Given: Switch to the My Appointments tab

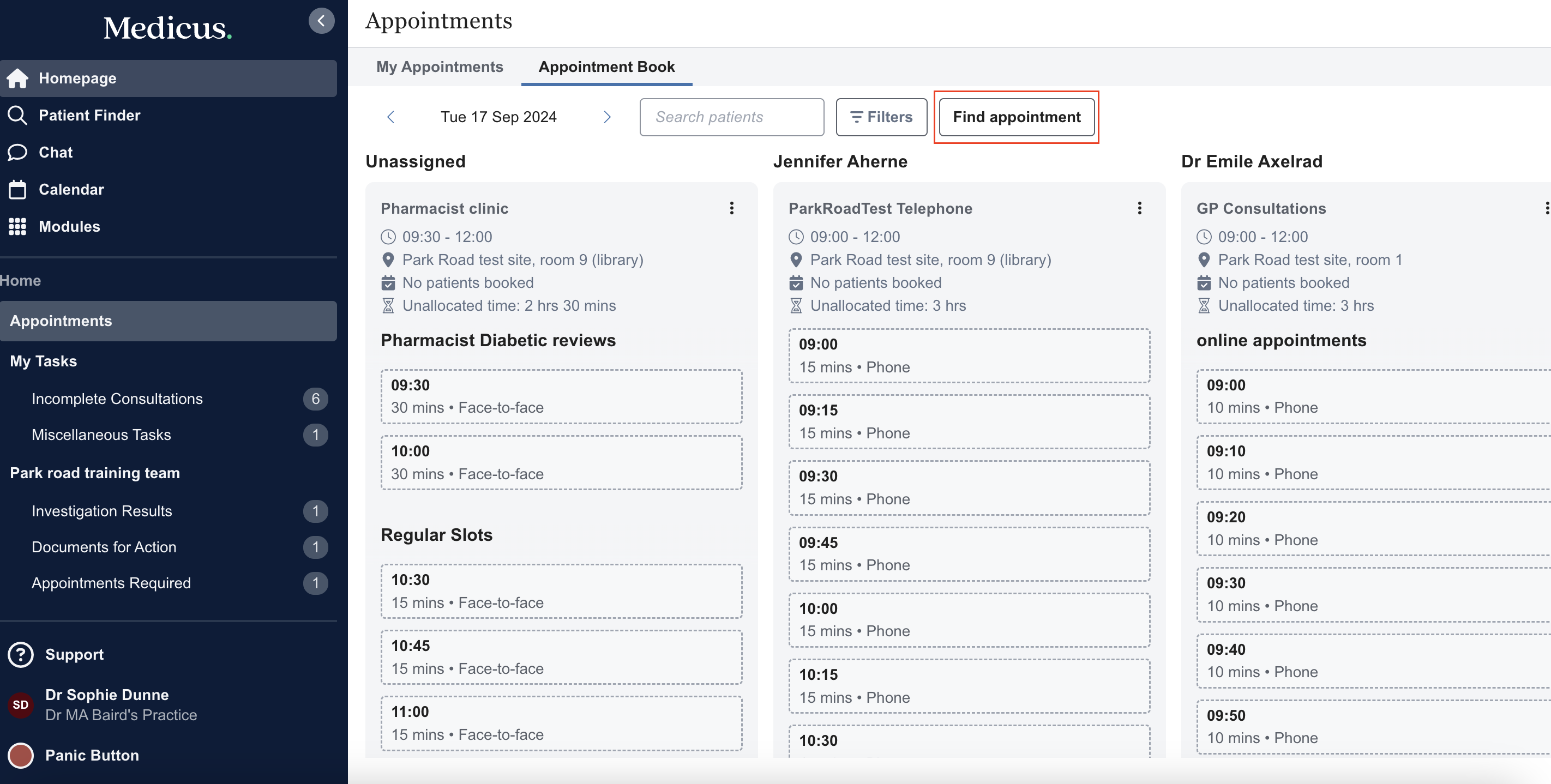Looking at the screenshot, I should [440, 67].
